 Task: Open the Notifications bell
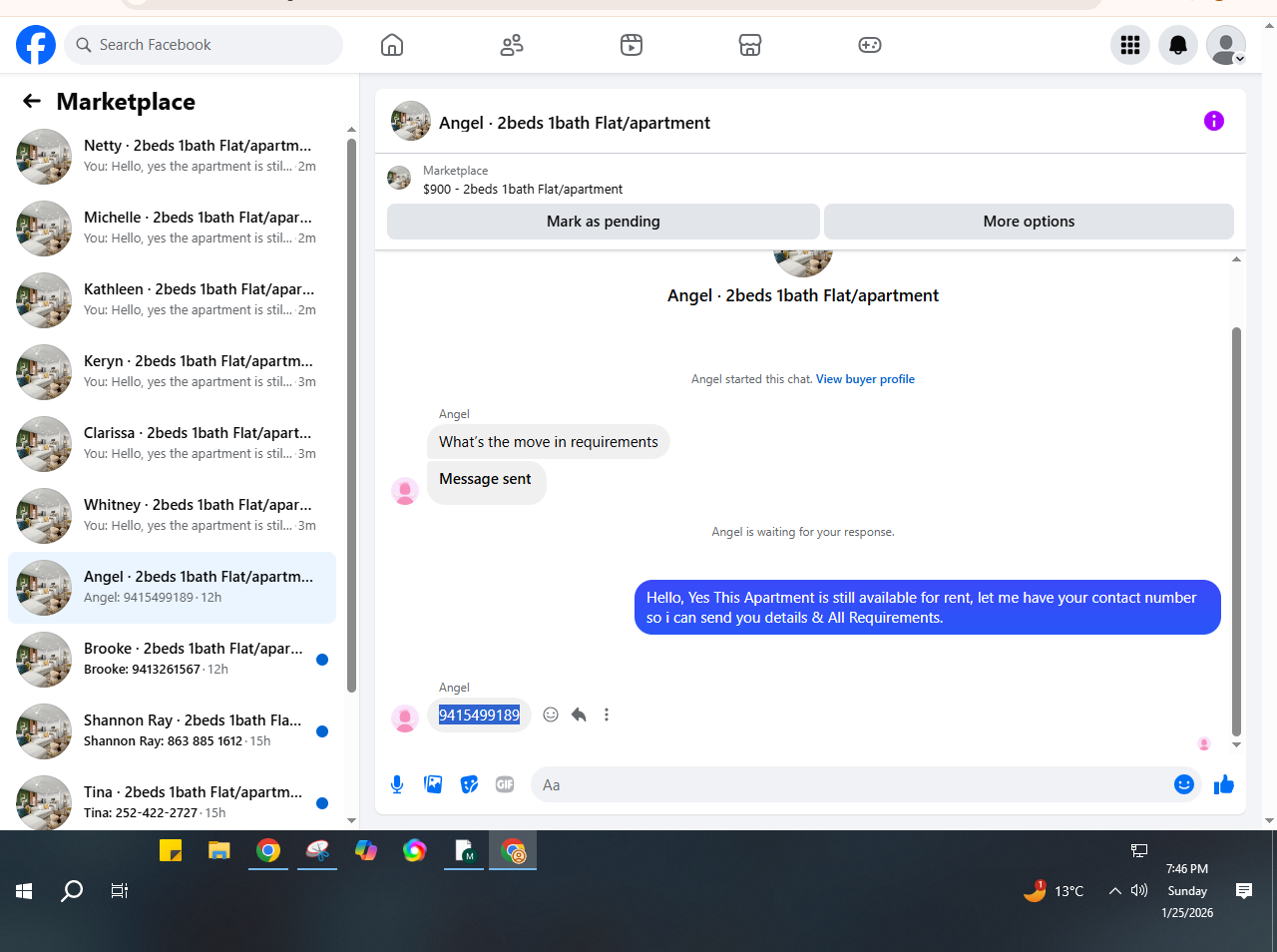point(1178,45)
